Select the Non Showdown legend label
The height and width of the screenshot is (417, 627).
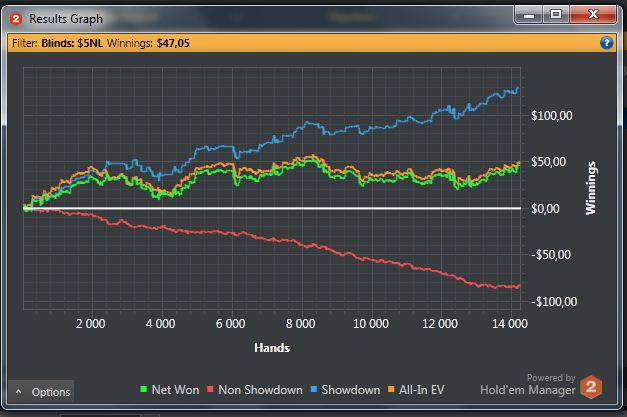tap(260, 390)
